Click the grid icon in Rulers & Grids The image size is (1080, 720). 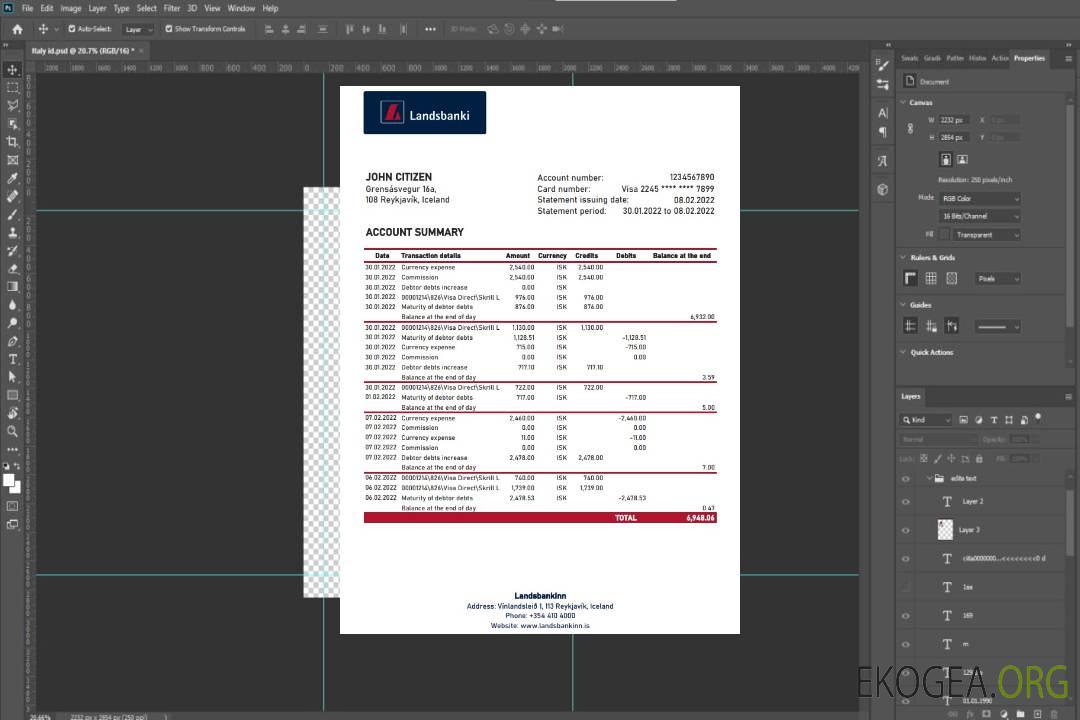[931, 278]
